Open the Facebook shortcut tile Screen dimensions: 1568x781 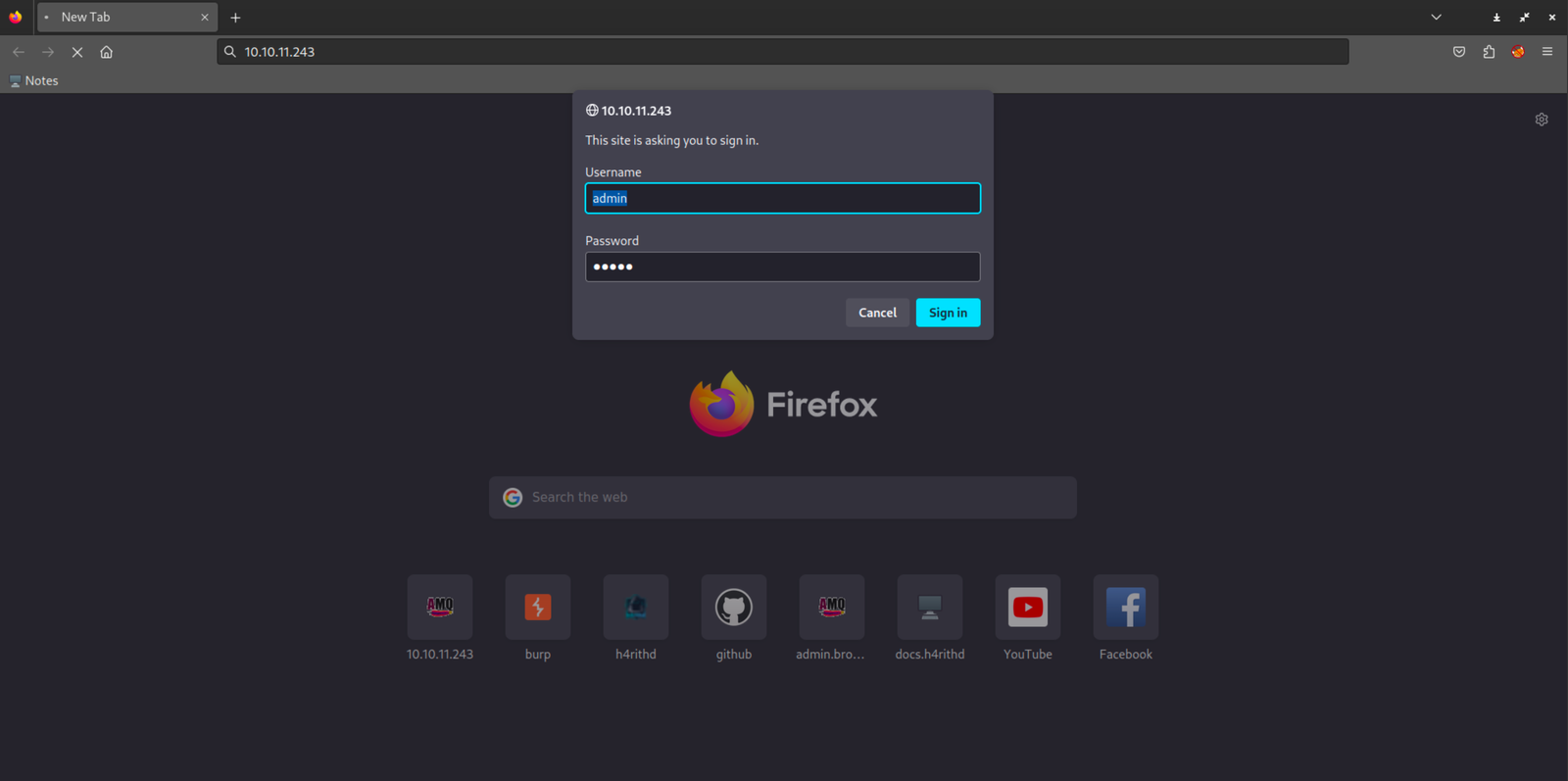[1125, 608]
